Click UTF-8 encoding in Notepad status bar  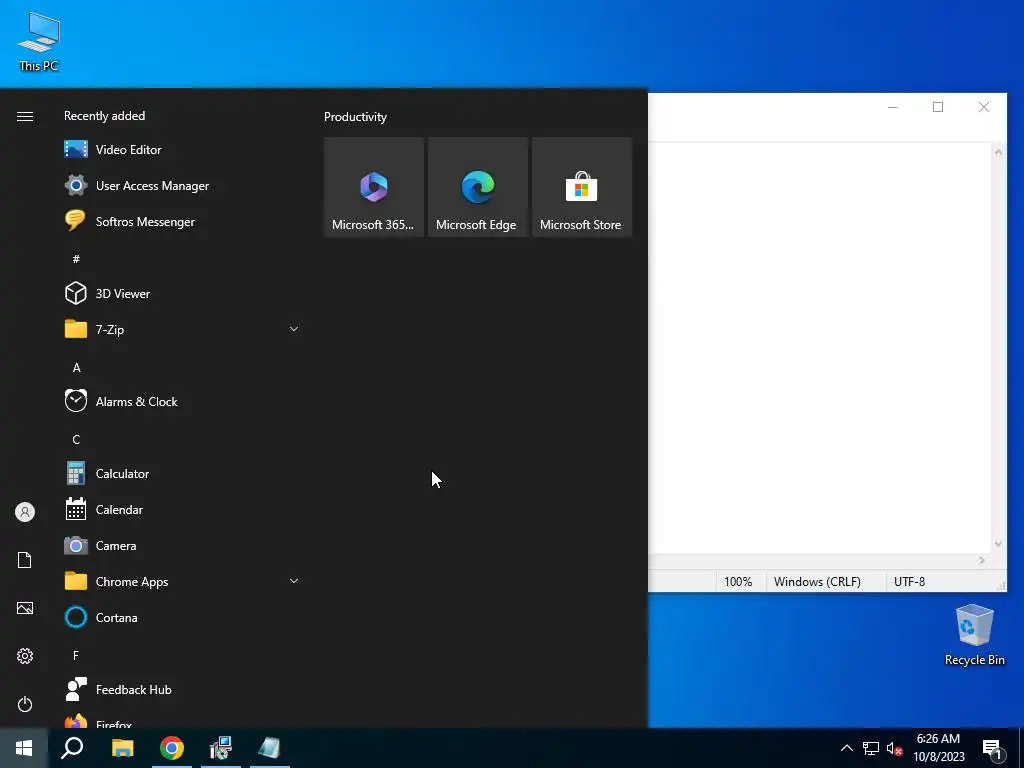909,581
